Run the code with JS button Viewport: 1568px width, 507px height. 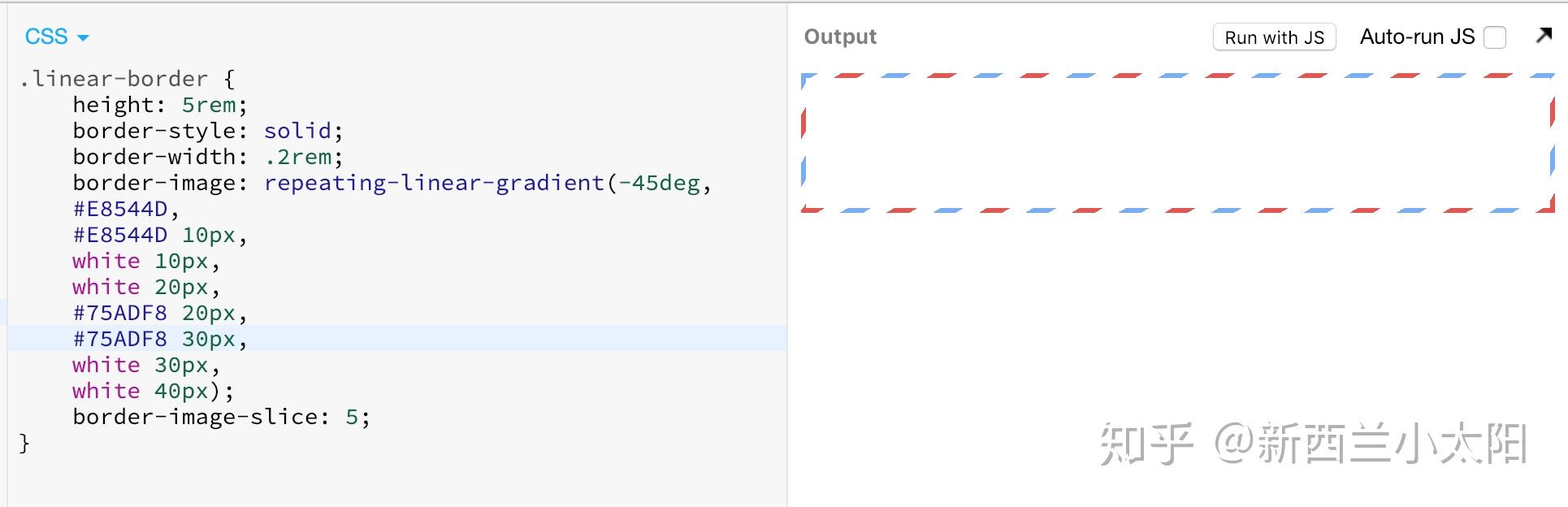[1274, 37]
